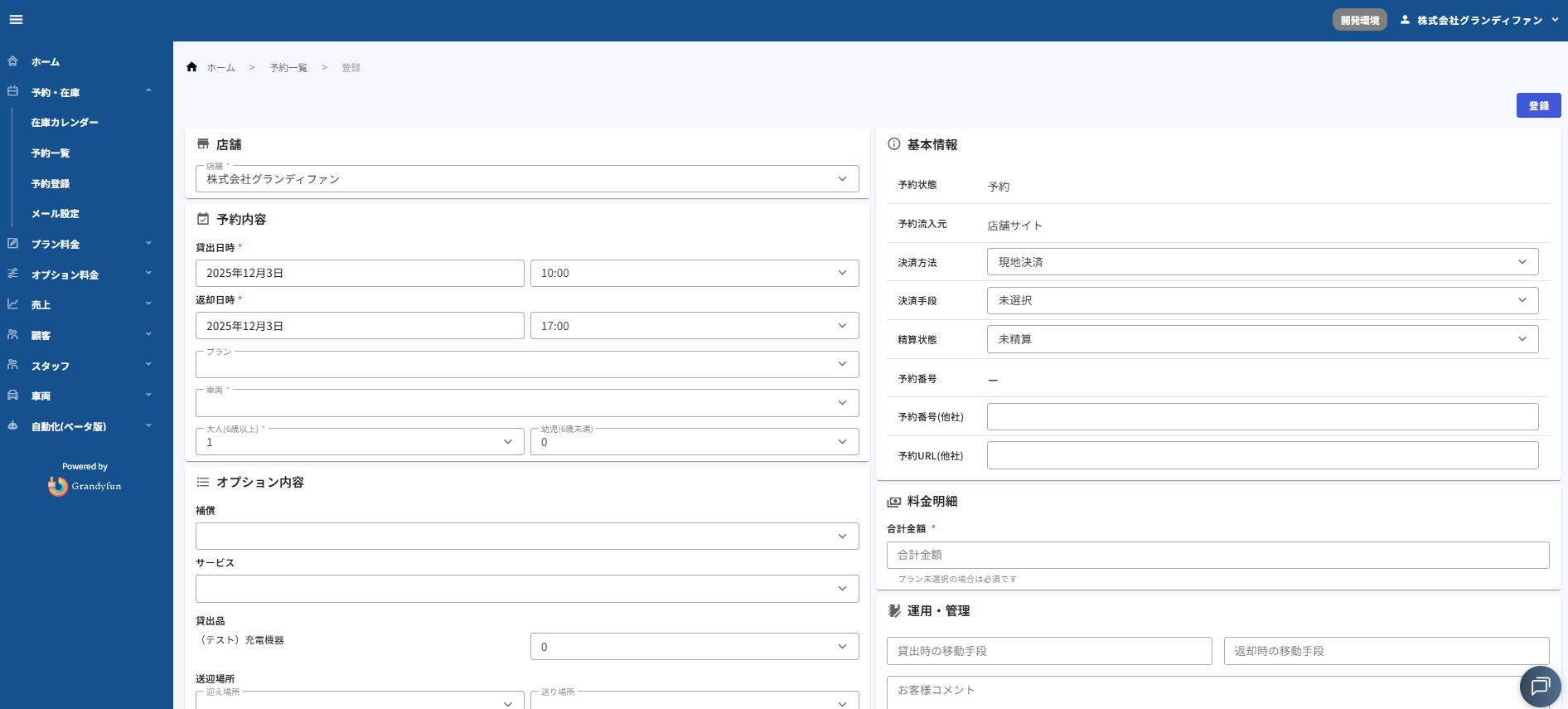1568x709 pixels.
Task: Open 在庫カレンダー from sidebar
Action: pyautogui.click(x=65, y=123)
